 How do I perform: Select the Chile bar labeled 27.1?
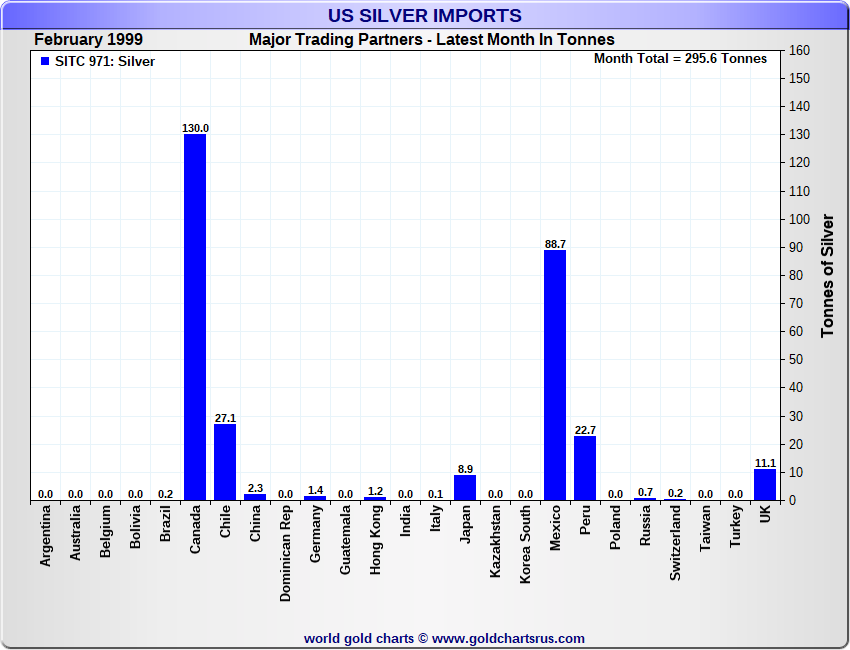click(x=225, y=462)
